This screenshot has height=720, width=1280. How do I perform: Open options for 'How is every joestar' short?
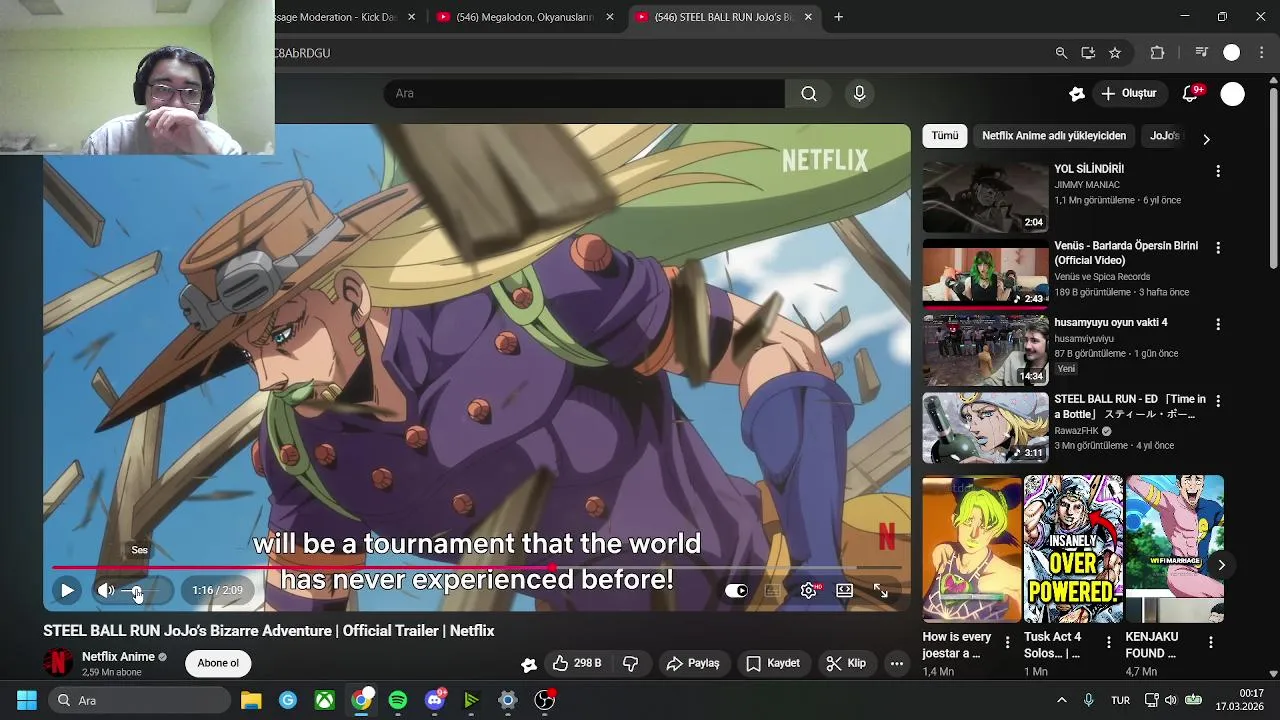(1007, 643)
